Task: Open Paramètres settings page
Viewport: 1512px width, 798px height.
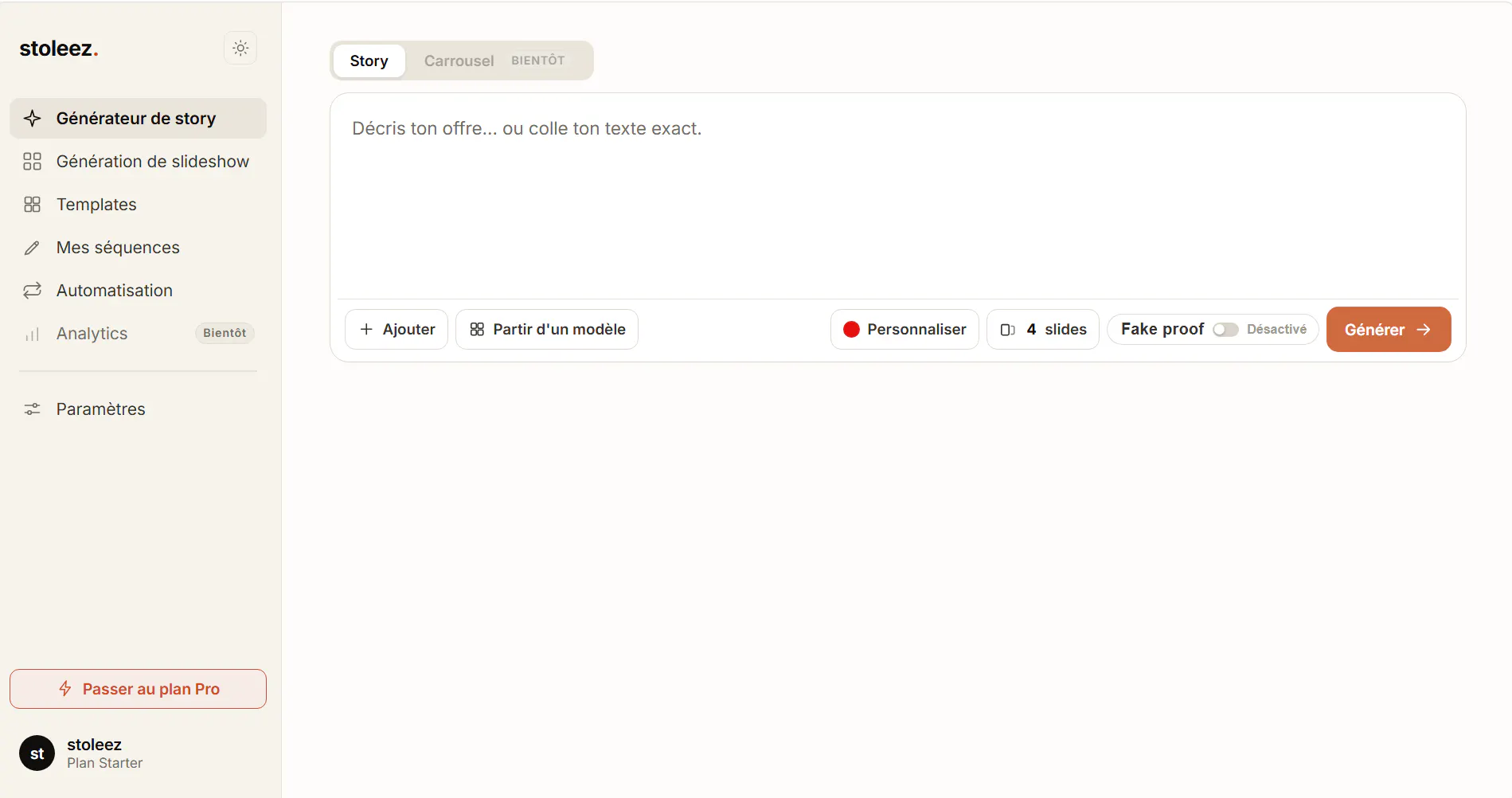Action: click(x=139, y=409)
